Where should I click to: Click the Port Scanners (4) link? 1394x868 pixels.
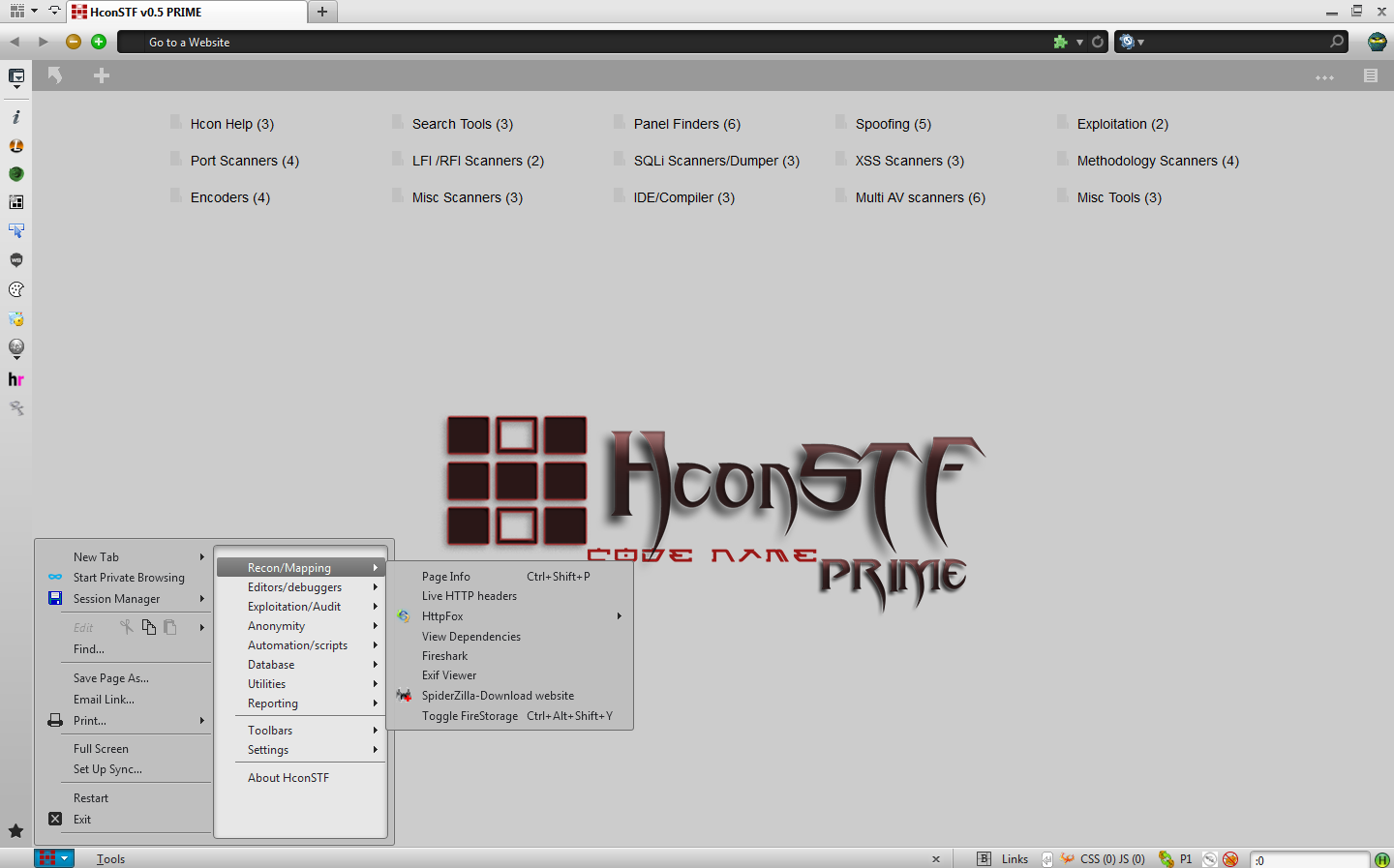pos(242,160)
